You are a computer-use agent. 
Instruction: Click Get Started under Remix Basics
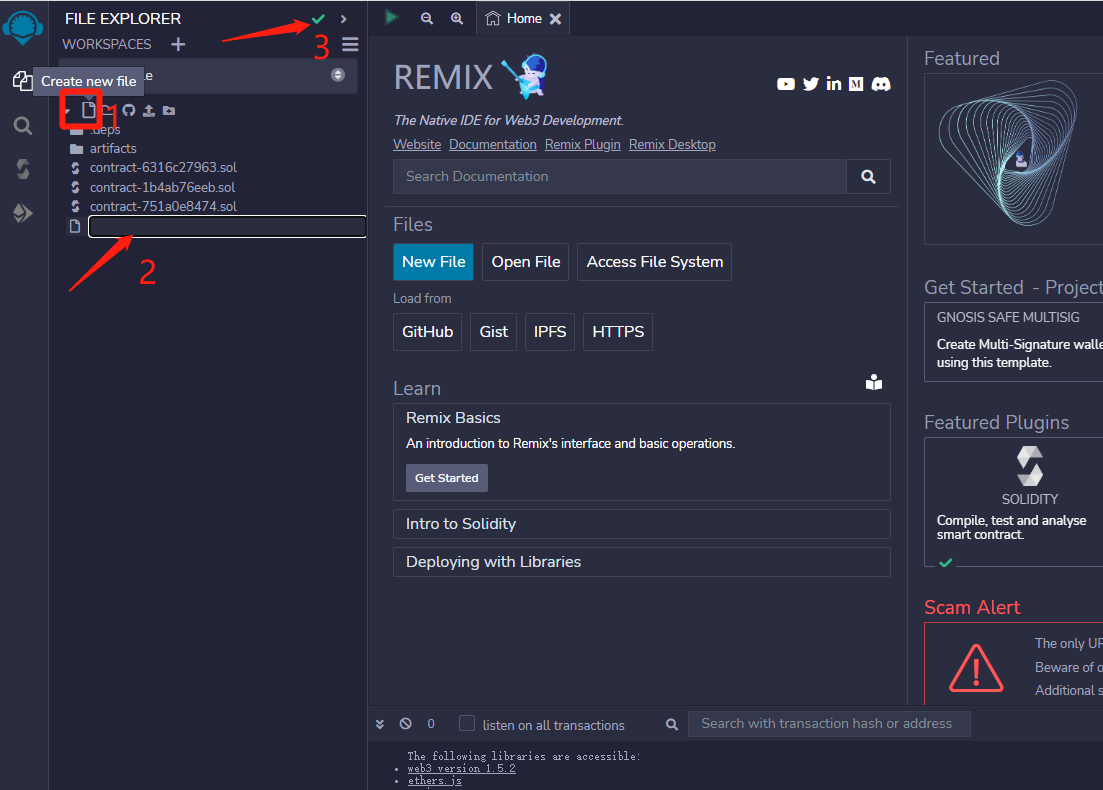click(447, 478)
